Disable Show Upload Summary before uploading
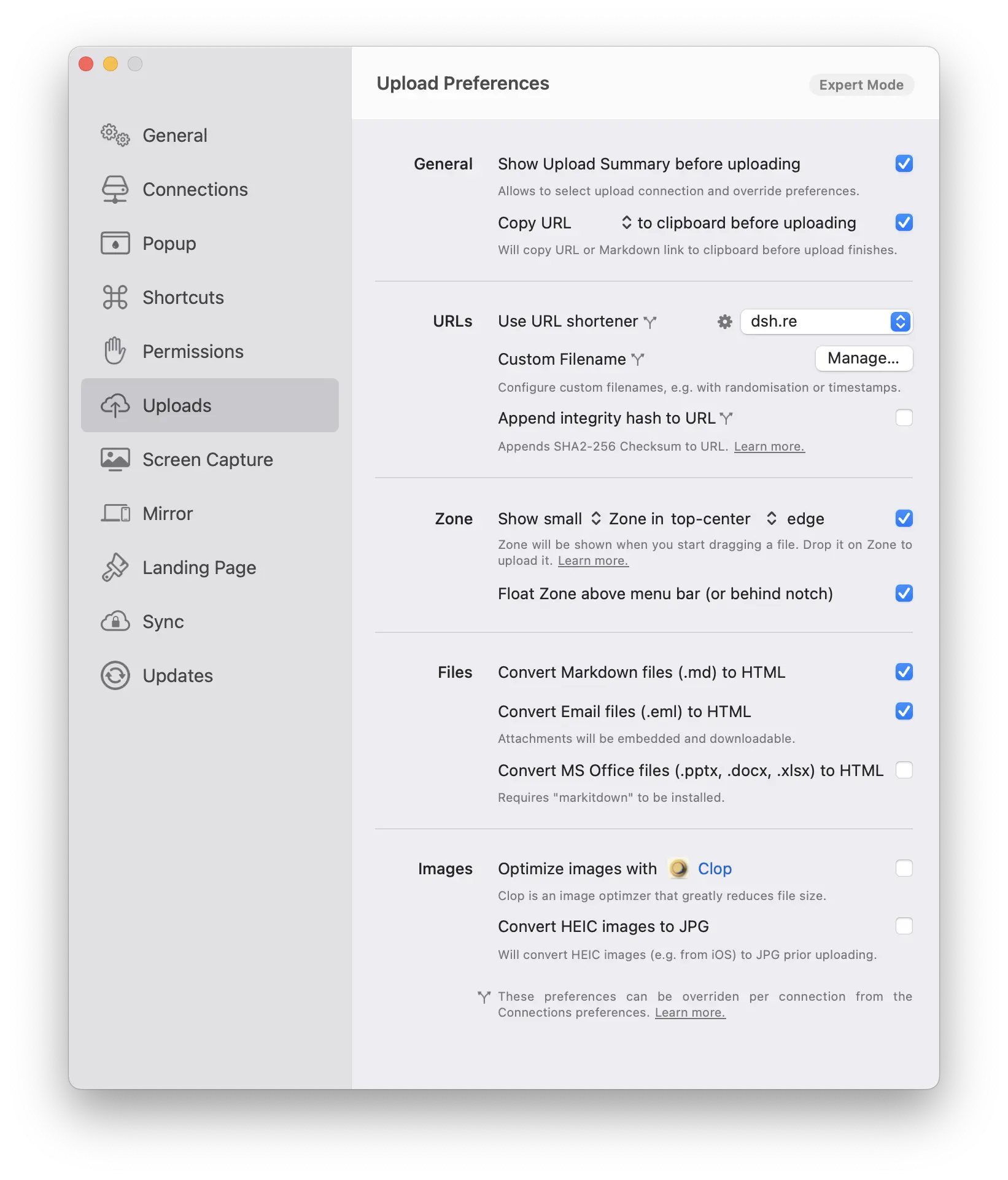The image size is (1008, 1180). (x=904, y=164)
